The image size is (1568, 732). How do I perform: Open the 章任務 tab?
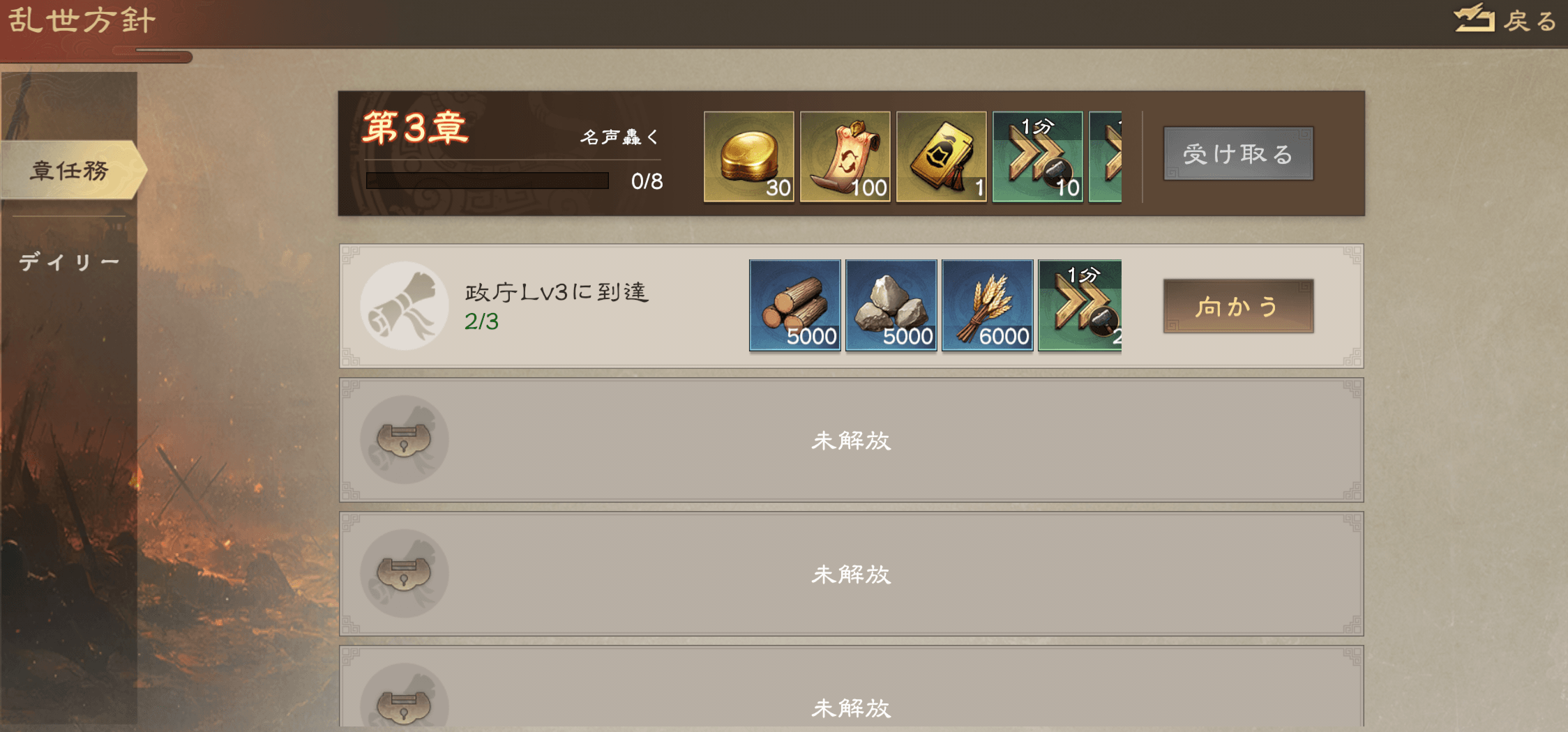click(x=70, y=170)
